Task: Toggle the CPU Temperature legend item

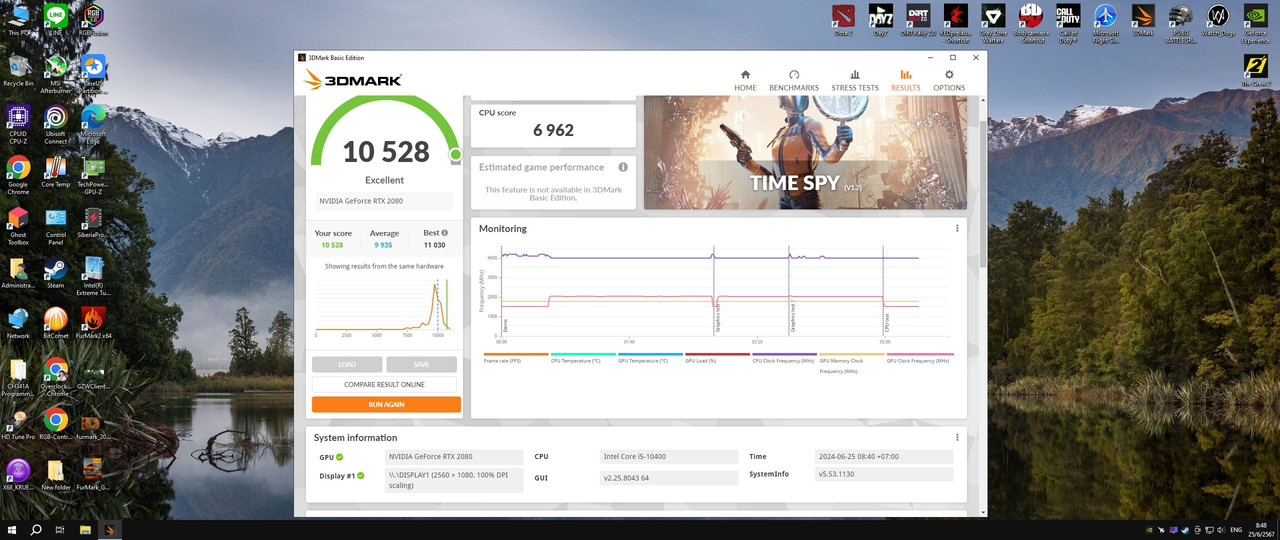Action: click(582, 358)
